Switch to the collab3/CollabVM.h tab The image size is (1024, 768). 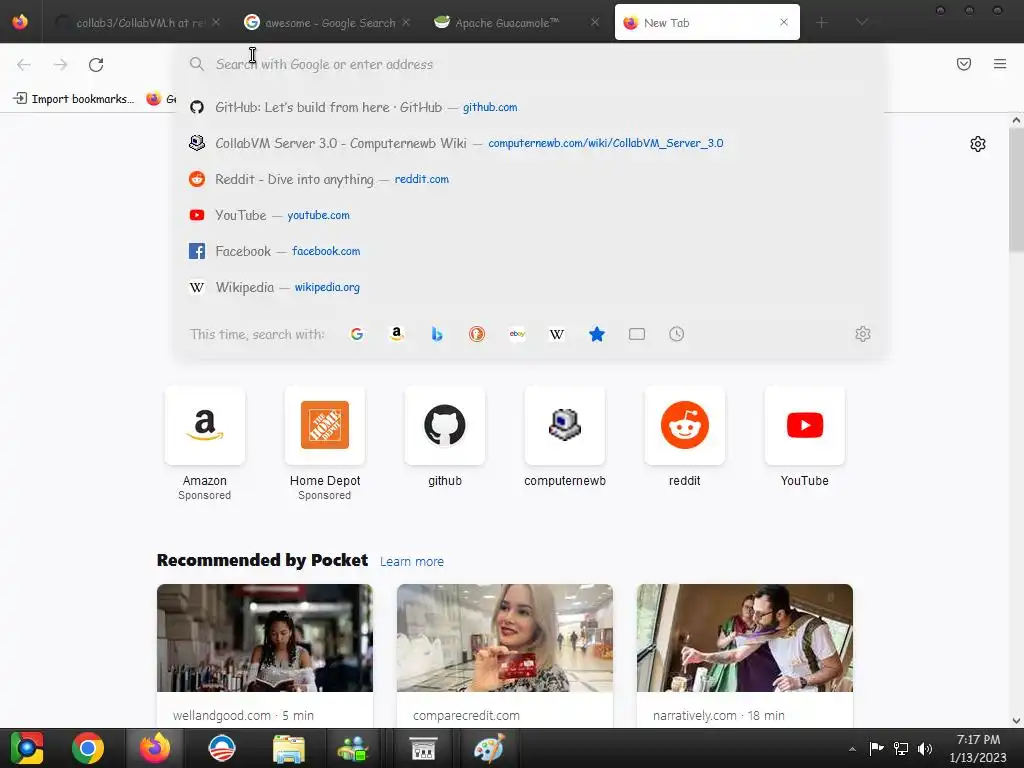coord(138,23)
